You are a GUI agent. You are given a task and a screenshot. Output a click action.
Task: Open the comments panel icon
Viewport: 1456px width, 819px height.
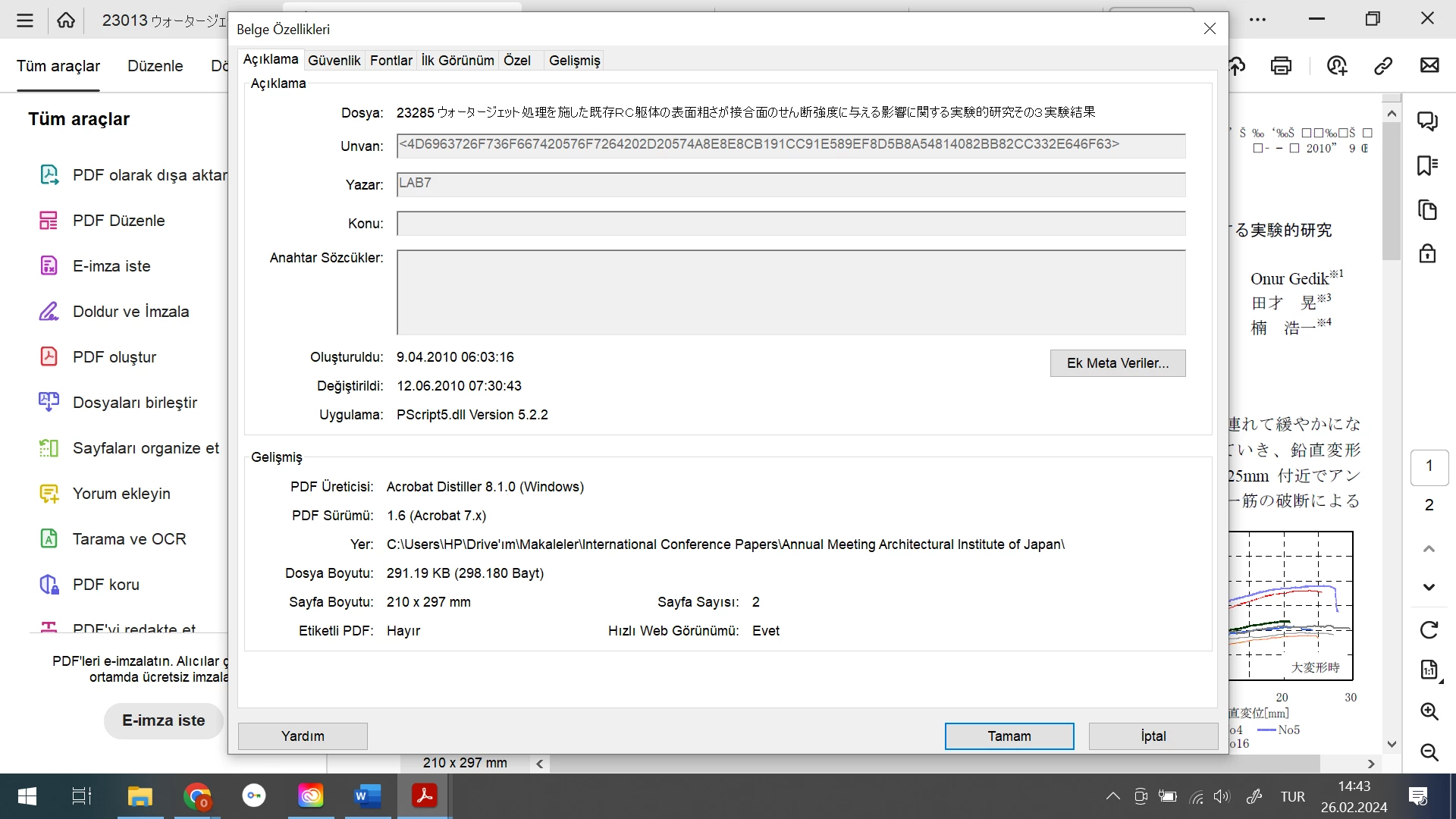click(1428, 121)
